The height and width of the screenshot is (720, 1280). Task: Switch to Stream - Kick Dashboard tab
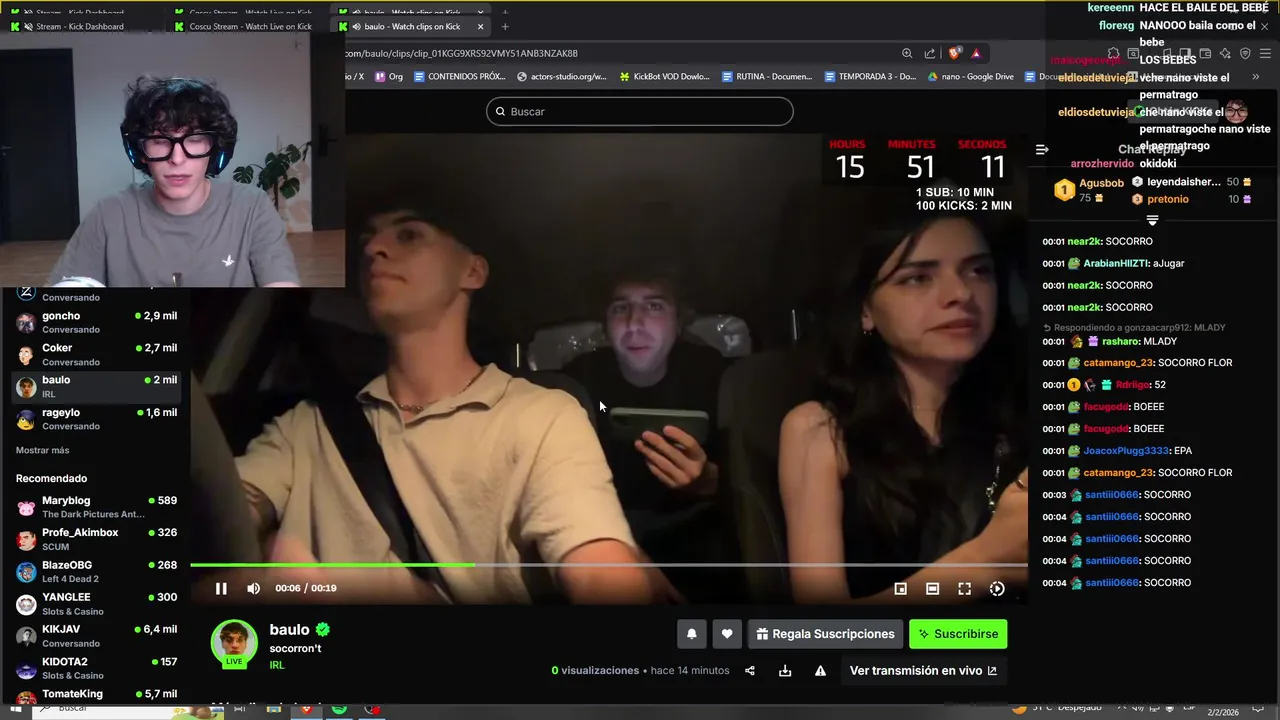(80, 27)
